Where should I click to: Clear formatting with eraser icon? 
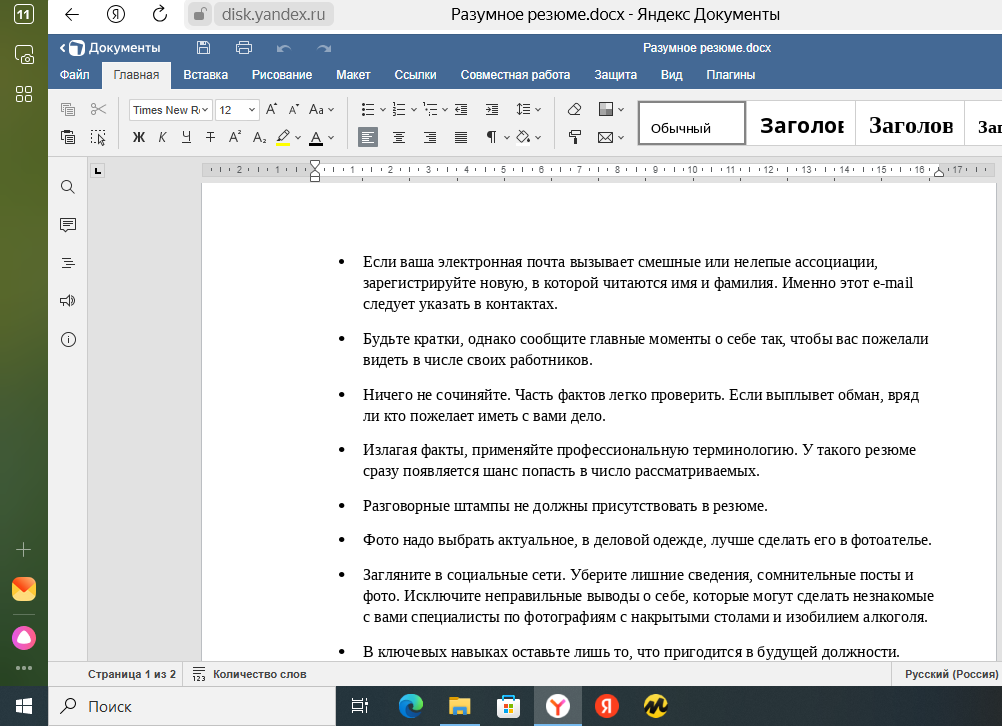[574, 109]
